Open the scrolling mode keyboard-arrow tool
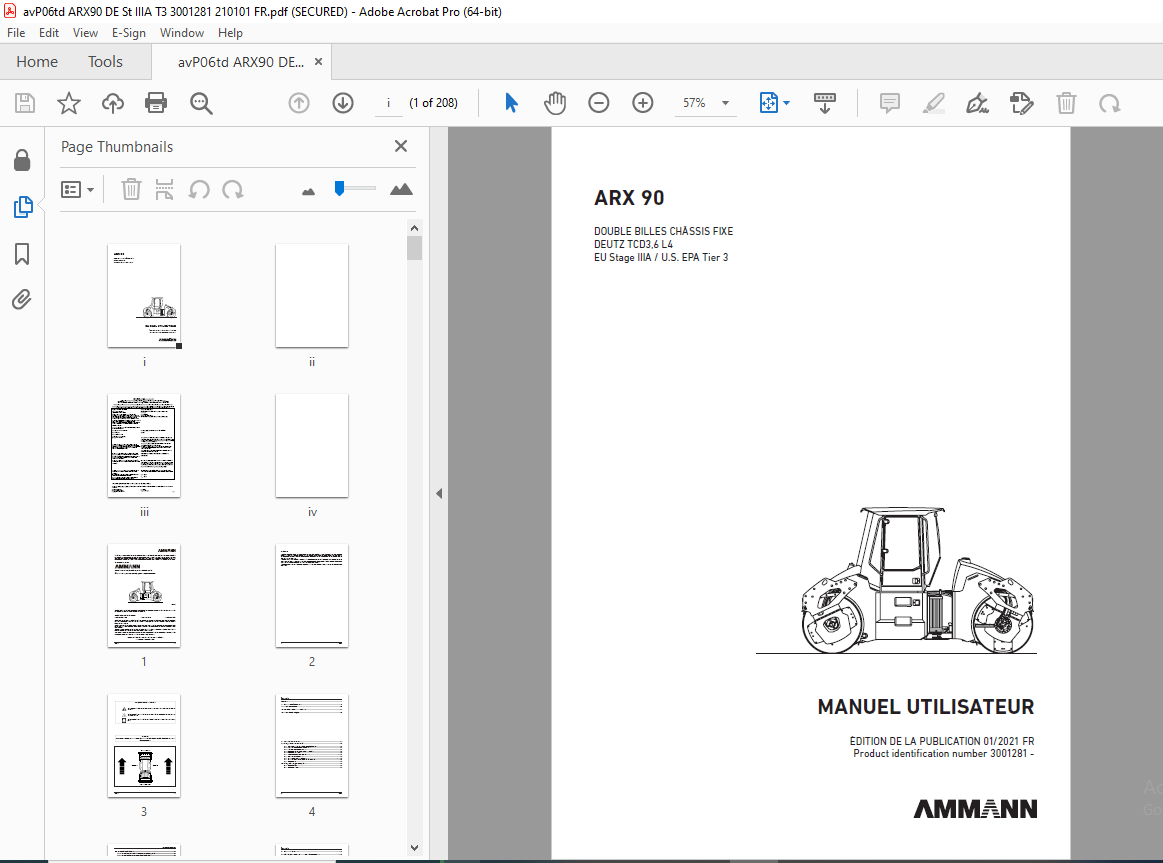The height and width of the screenshot is (863, 1163). point(825,103)
